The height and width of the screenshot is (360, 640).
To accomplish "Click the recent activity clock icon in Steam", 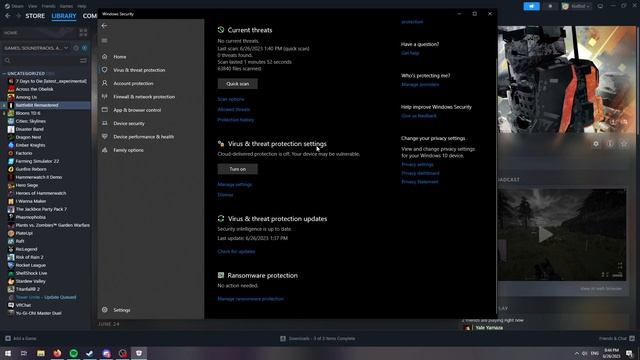I will click(76, 48).
